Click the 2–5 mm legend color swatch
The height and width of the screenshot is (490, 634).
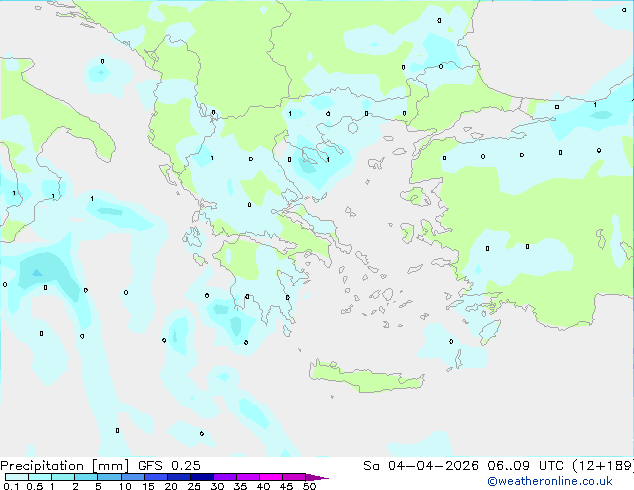(x=86, y=477)
